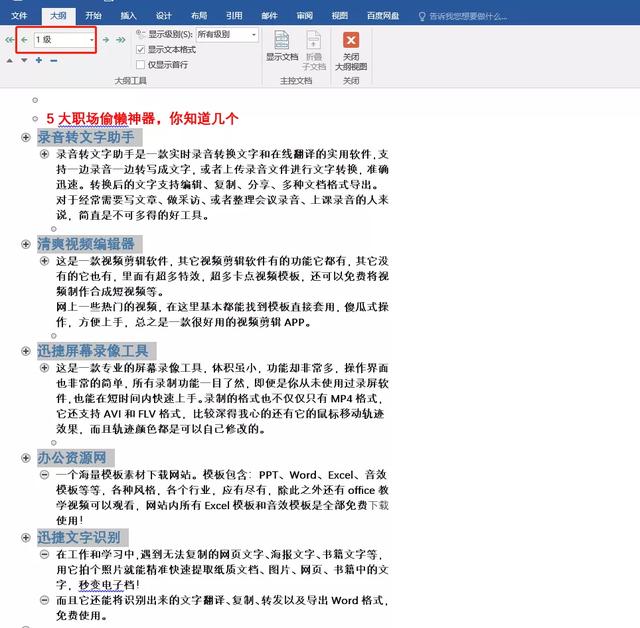Collapse selected item with minus icon
Screen dimensions: 640x628
click(x=53, y=60)
